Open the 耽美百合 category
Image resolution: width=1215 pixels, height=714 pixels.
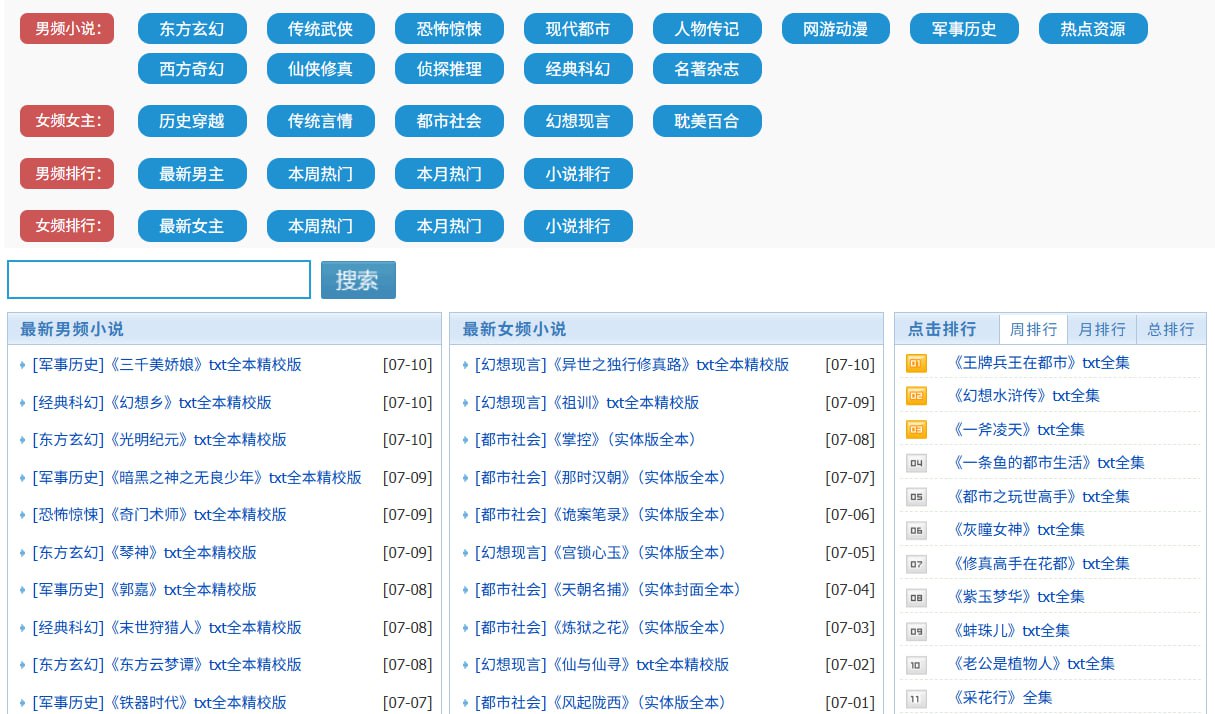coord(707,121)
